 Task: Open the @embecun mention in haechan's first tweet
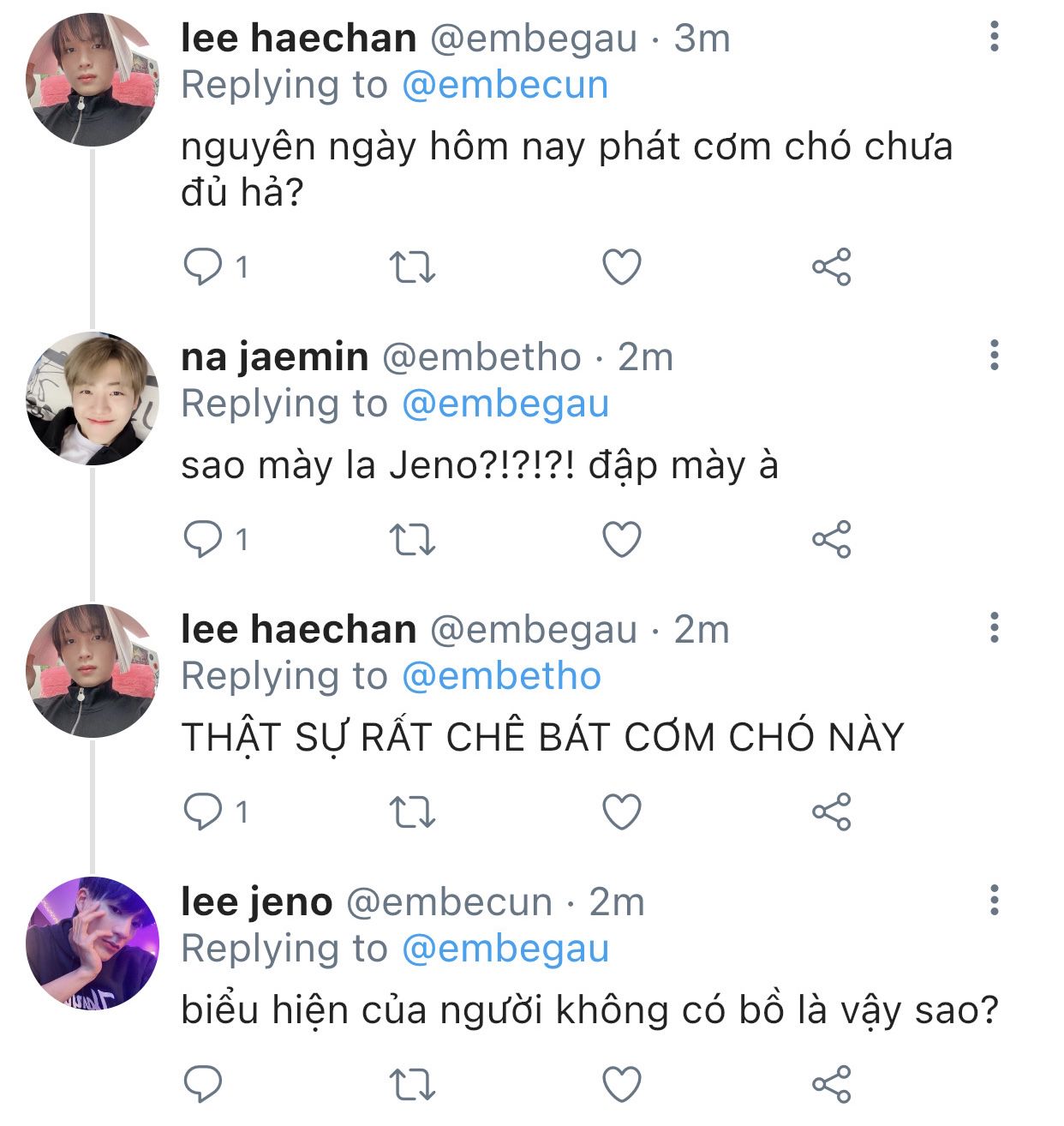point(505,85)
